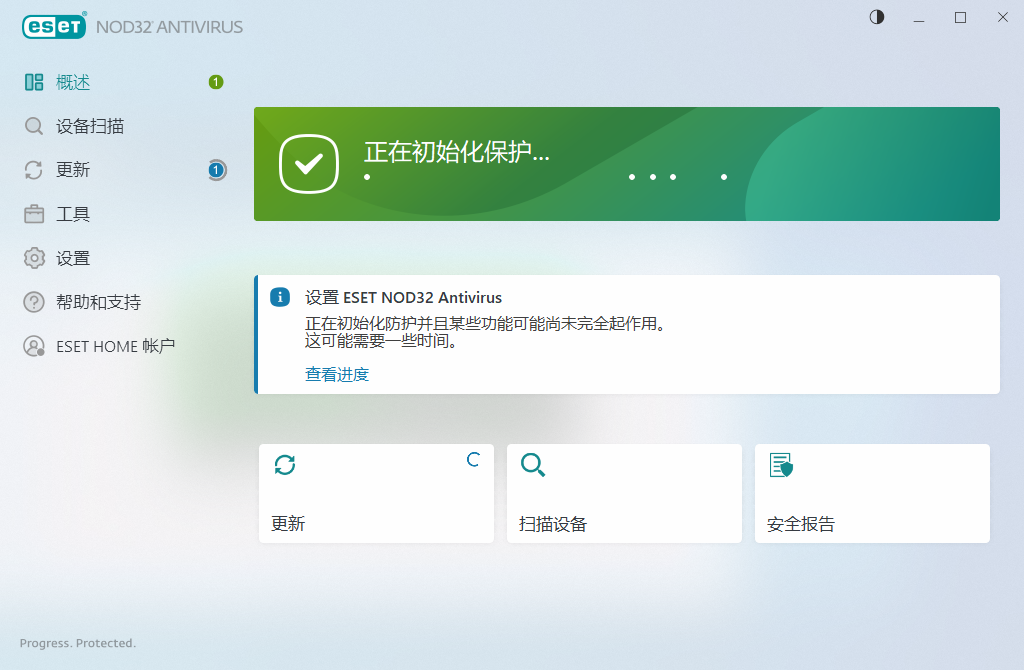
Task: Click the 设置 ESET NOD32 Antivirus heading
Action: 403,298
